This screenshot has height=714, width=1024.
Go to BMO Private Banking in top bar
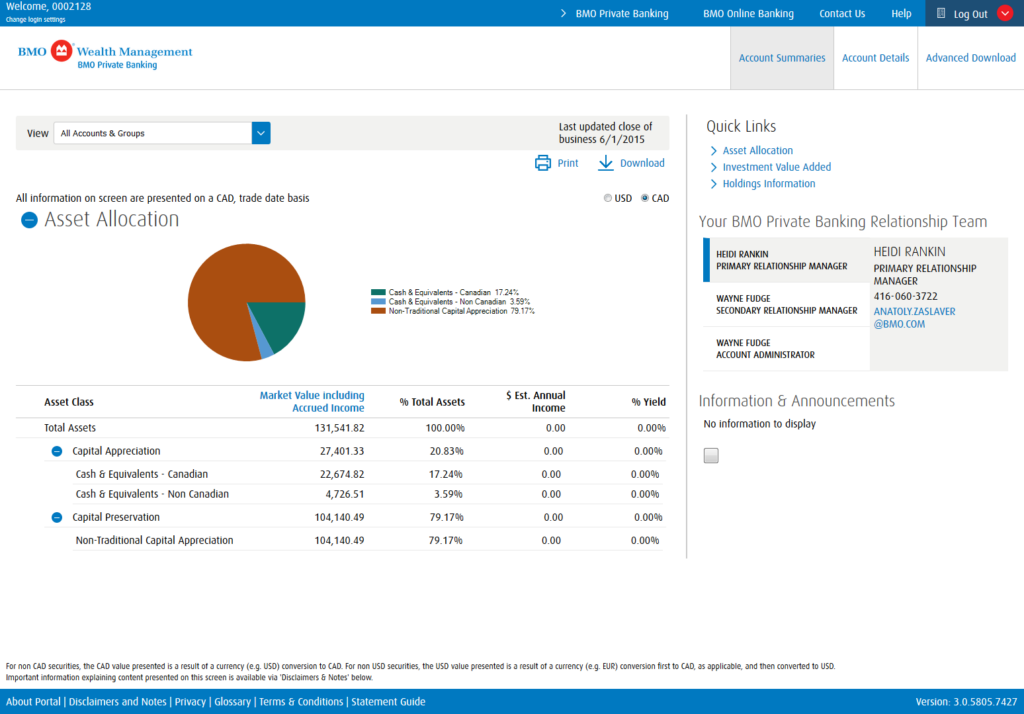[622, 14]
